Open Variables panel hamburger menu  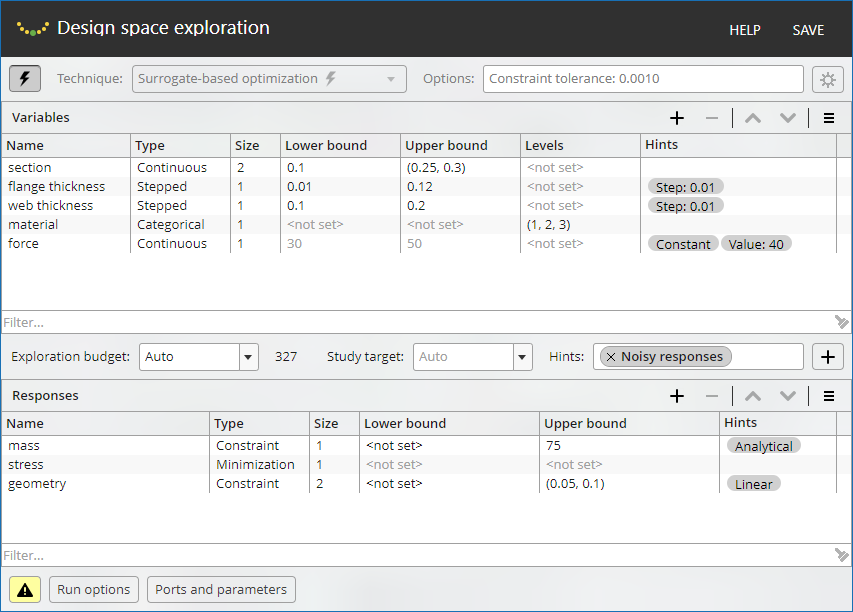829,118
